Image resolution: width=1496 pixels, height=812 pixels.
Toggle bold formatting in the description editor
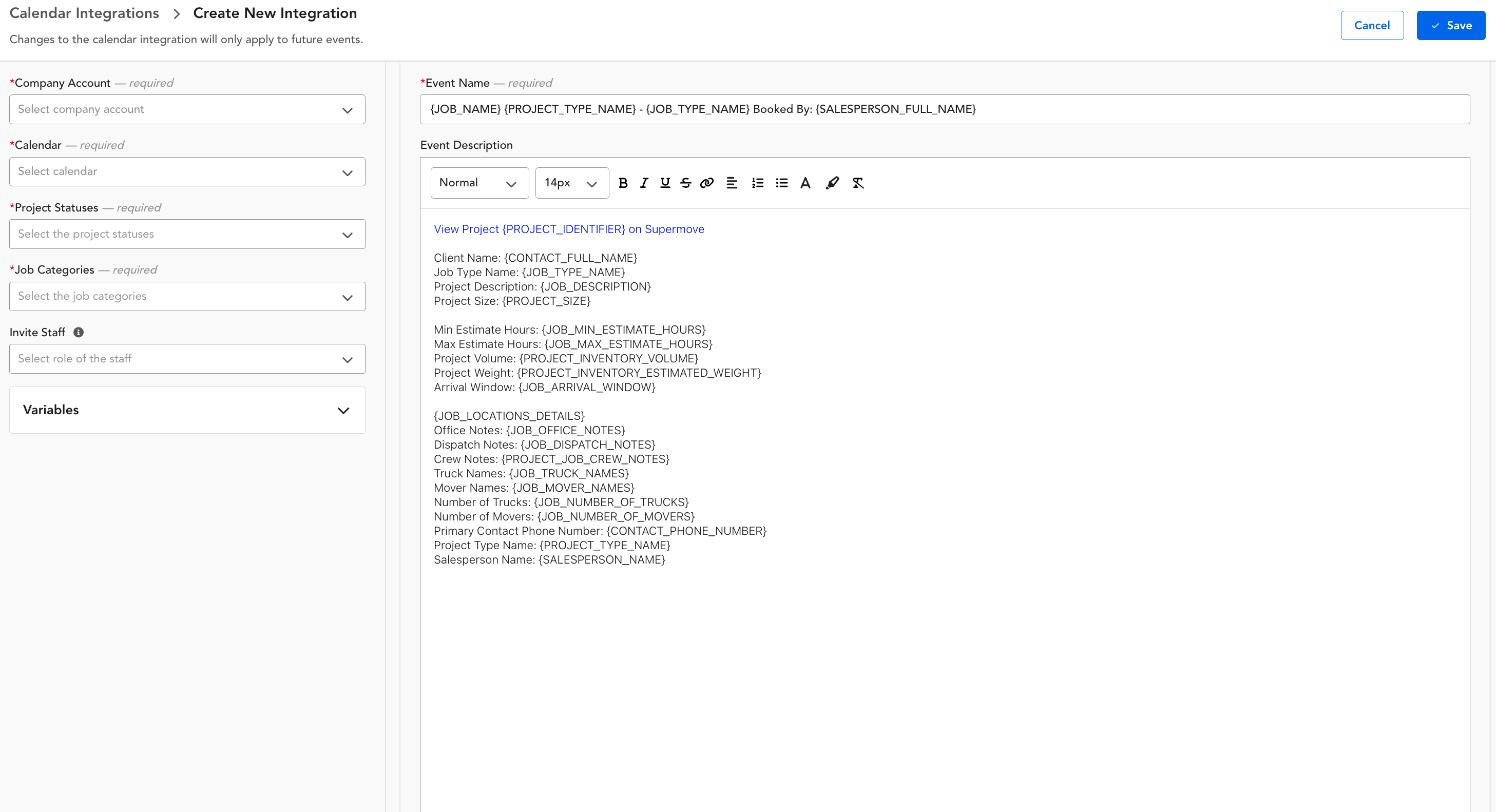[623, 183]
